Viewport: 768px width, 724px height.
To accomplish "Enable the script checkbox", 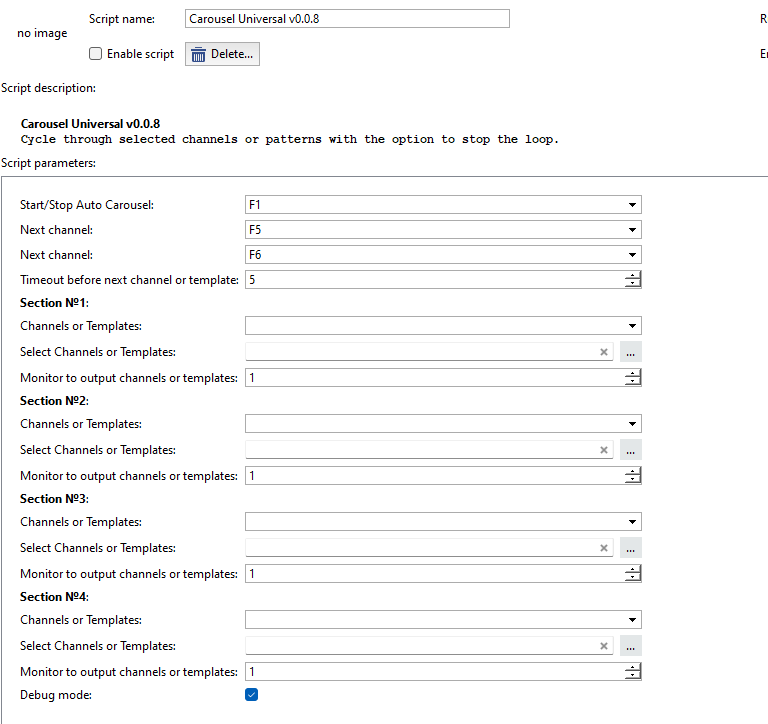I will click(96, 54).
